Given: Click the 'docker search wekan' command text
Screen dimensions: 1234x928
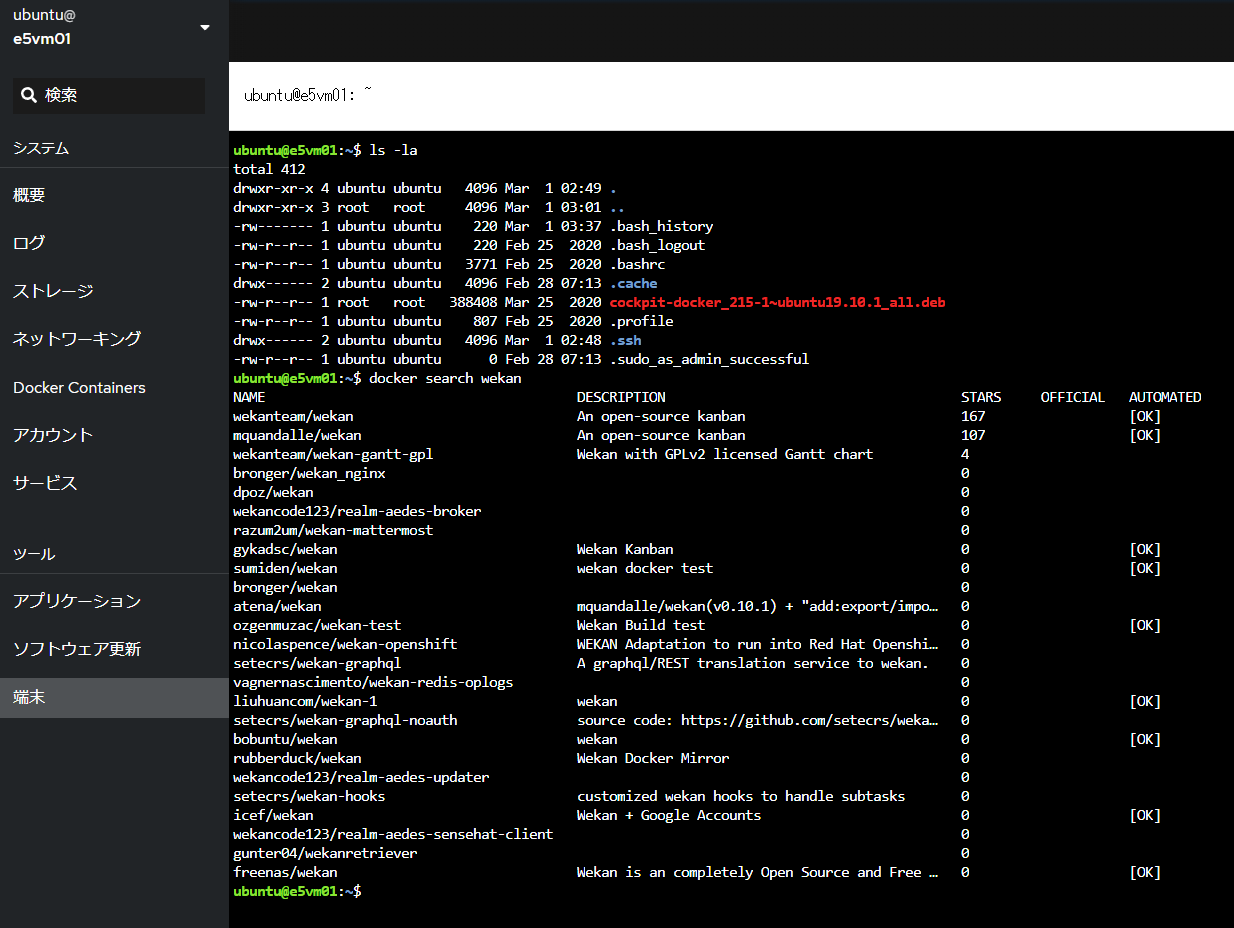Looking at the screenshot, I should 445,378.
